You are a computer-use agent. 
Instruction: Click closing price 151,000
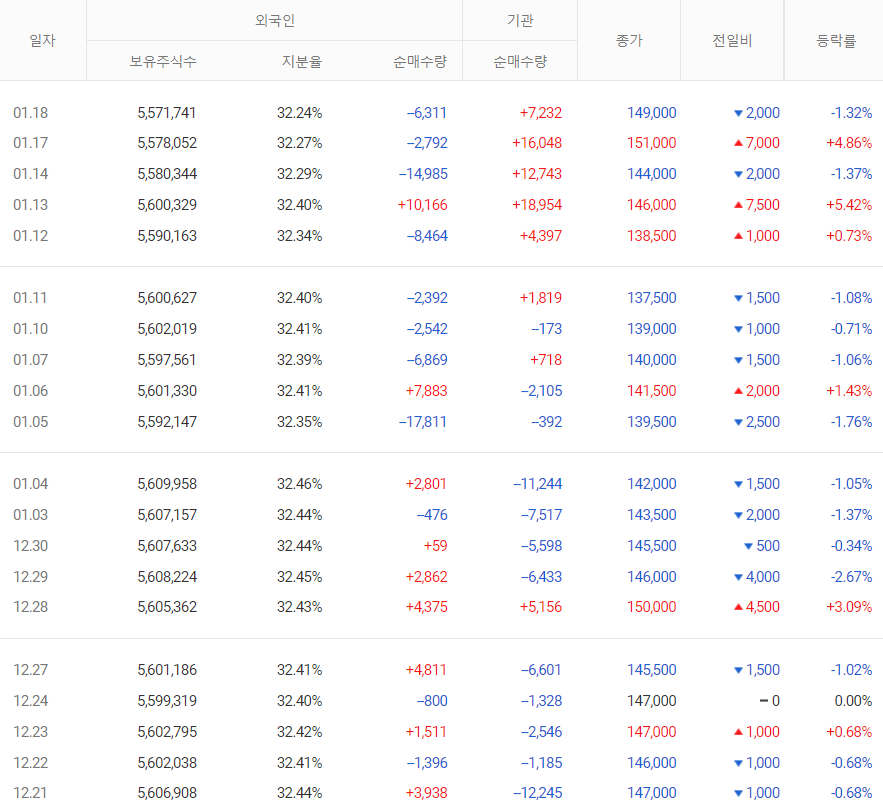pos(652,143)
